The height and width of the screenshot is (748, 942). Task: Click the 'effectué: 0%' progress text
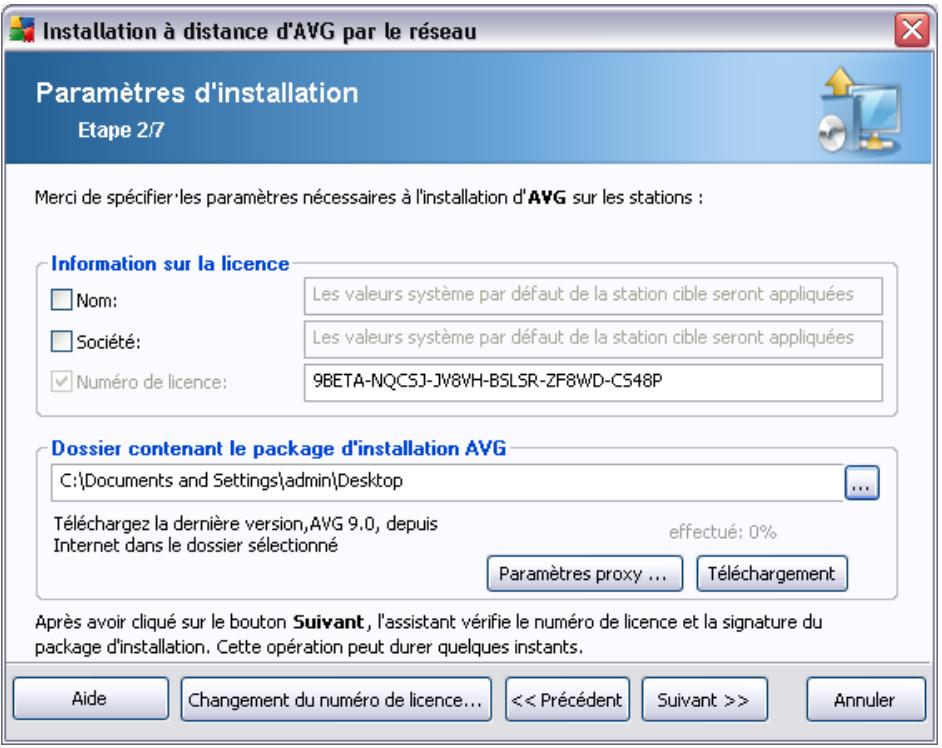pyautogui.click(x=723, y=532)
